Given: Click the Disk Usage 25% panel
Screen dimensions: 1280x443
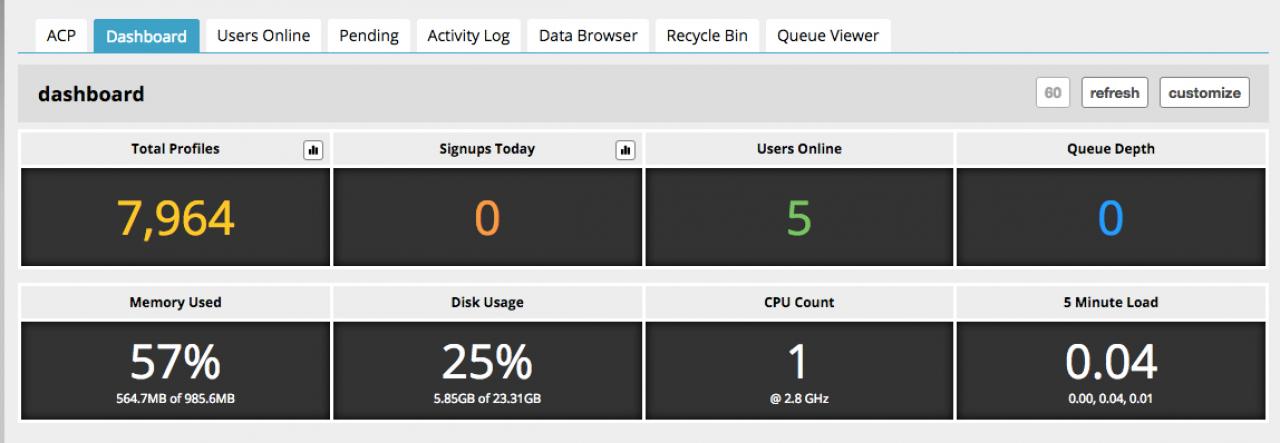Looking at the screenshot, I should pyautogui.click(x=487, y=369).
